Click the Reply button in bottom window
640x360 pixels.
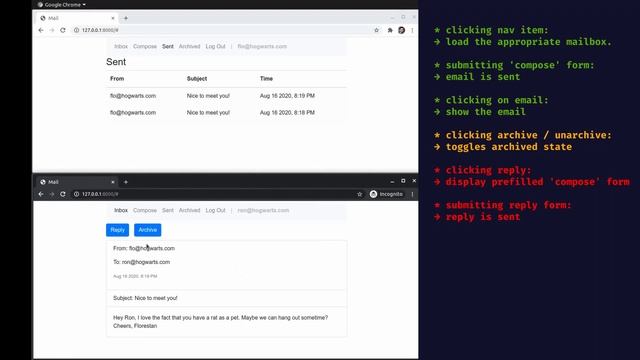click(x=117, y=230)
